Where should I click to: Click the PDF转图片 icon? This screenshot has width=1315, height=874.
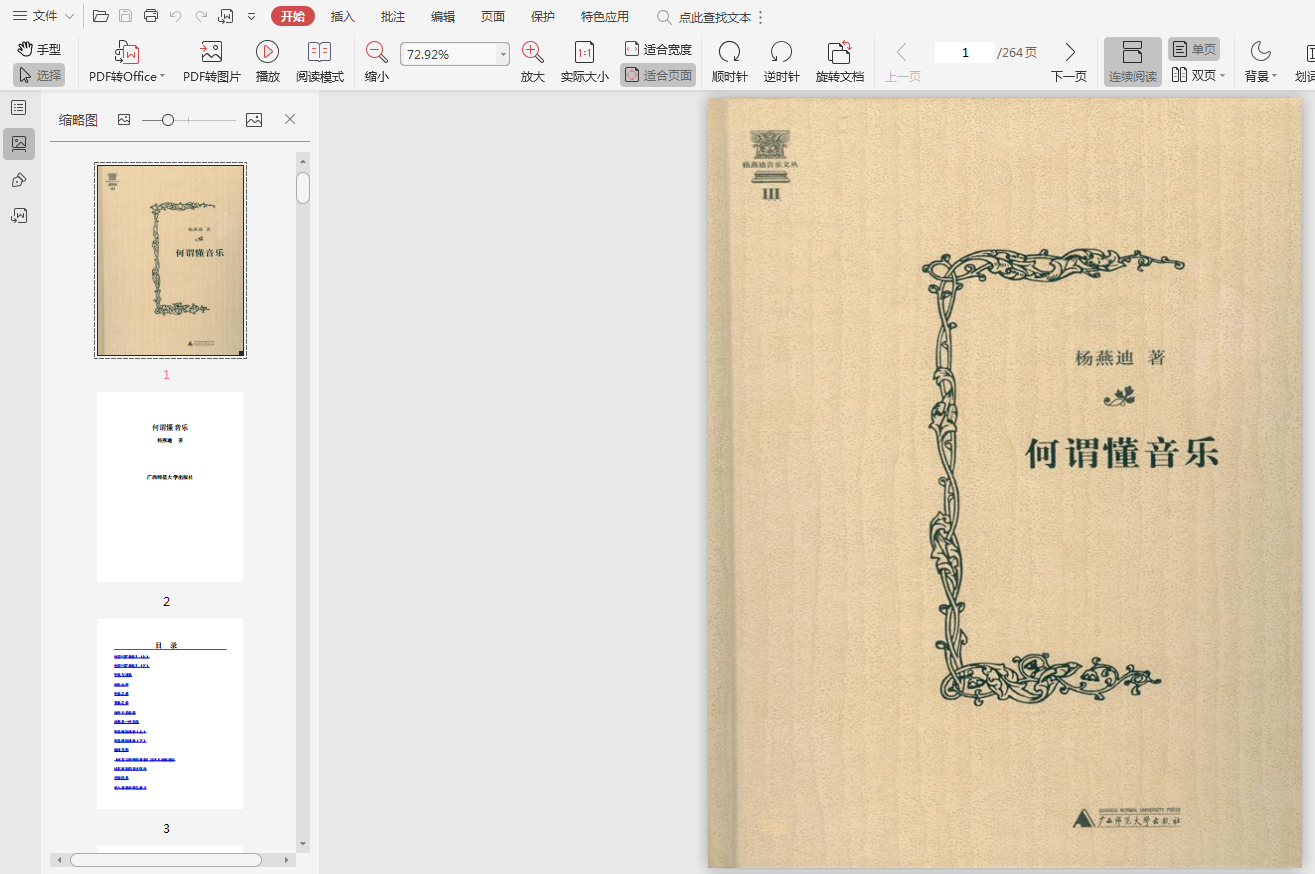point(211,53)
